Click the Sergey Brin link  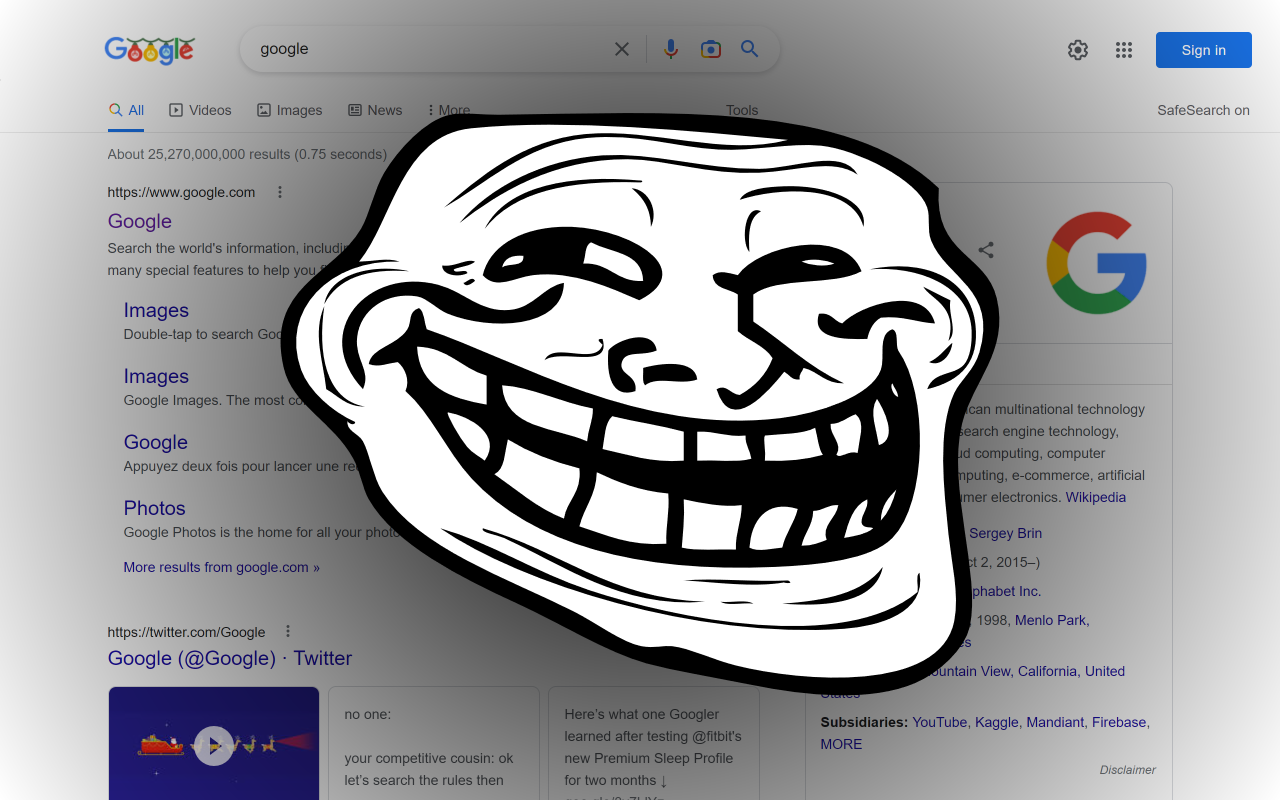coord(1005,533)
